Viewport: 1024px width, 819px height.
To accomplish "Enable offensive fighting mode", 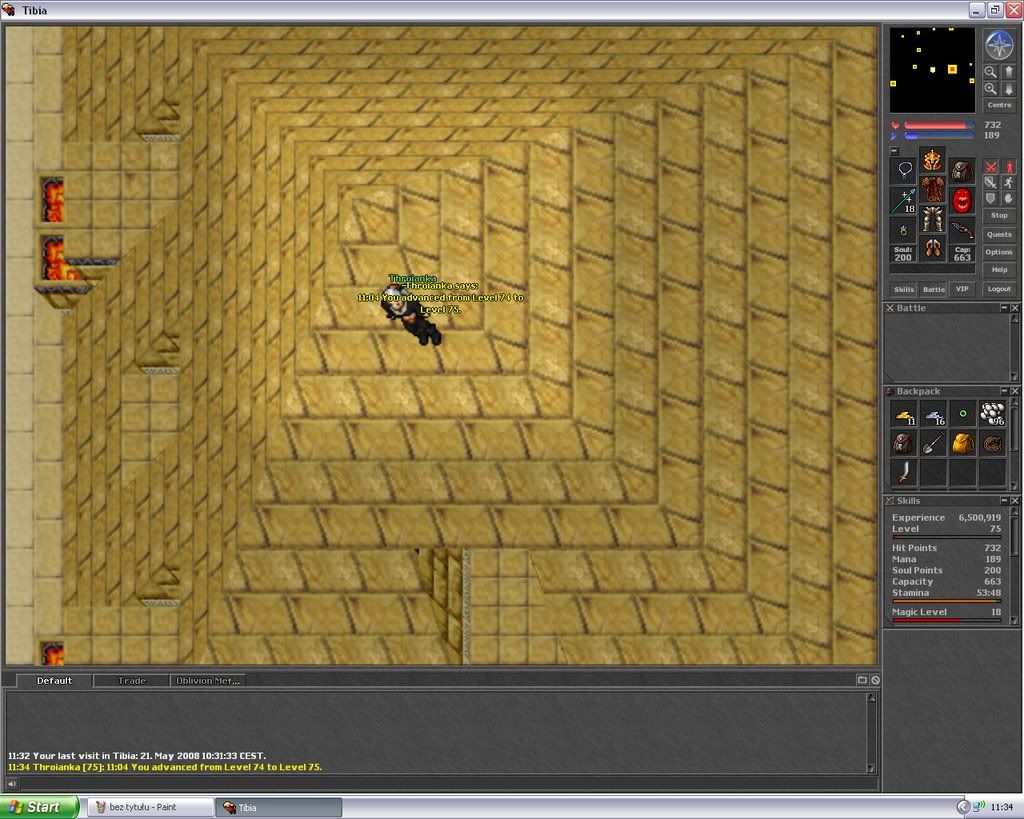I will [x=991, y=167].
